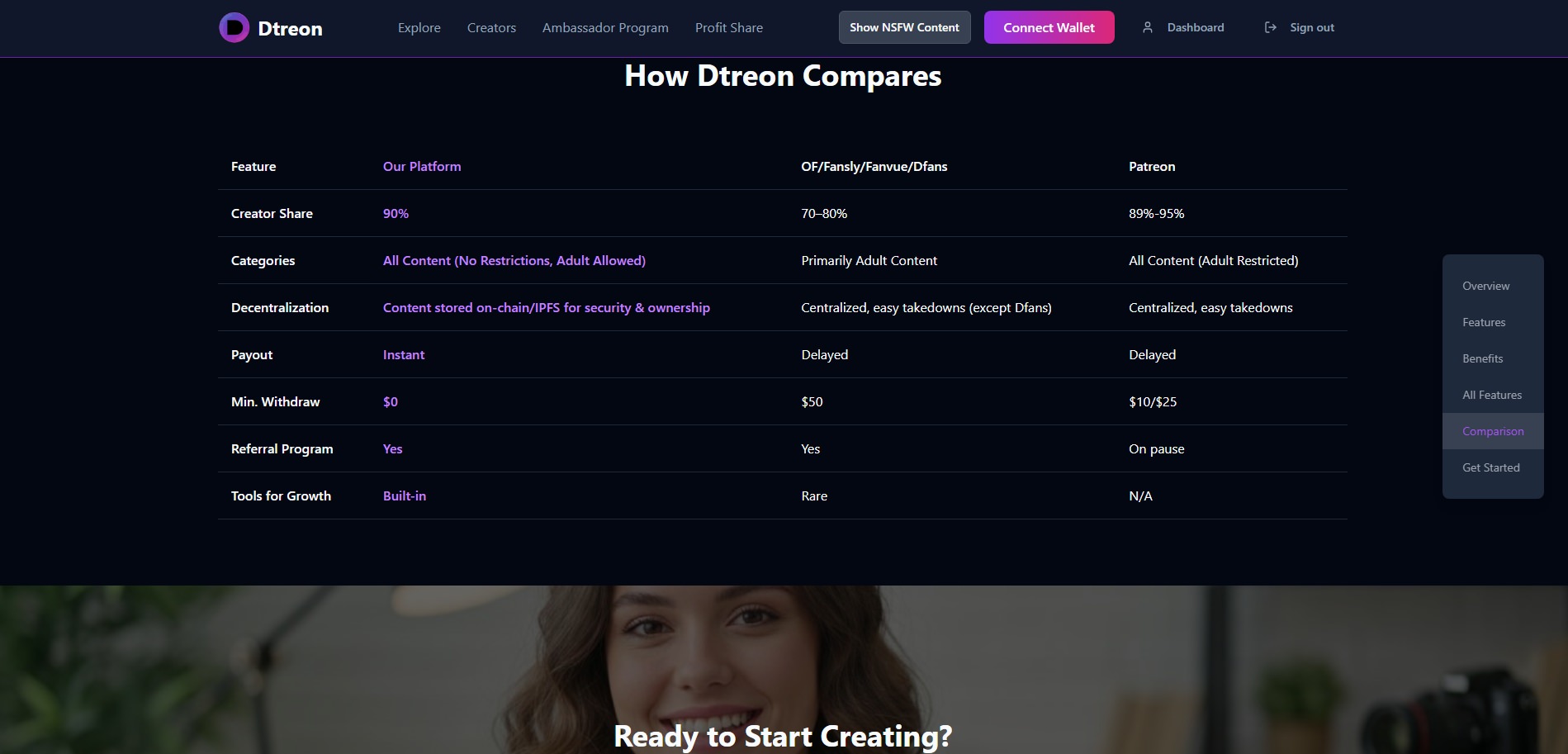Go to the Creators page
This screenshot has height=754, width=1568.
click(491, 28)
